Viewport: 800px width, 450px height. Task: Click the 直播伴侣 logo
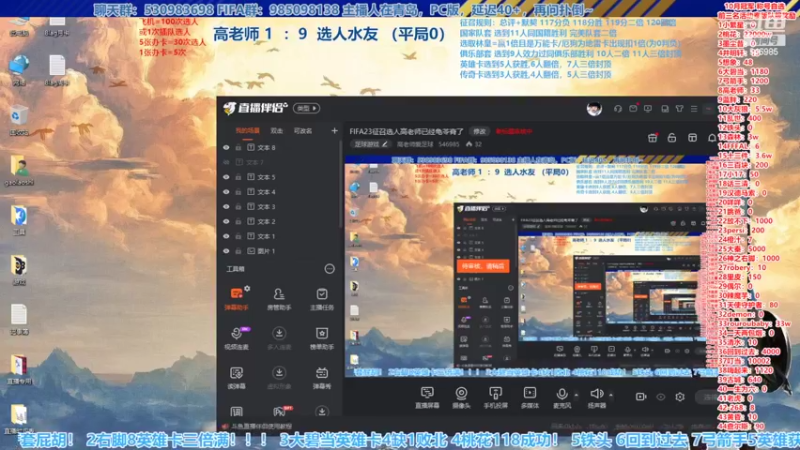(x=255, y=108)
